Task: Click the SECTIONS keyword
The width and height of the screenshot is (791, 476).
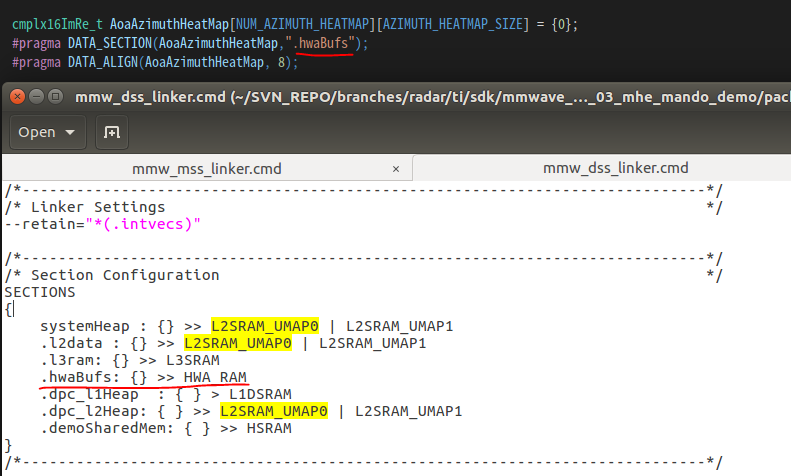Action: 40,292
